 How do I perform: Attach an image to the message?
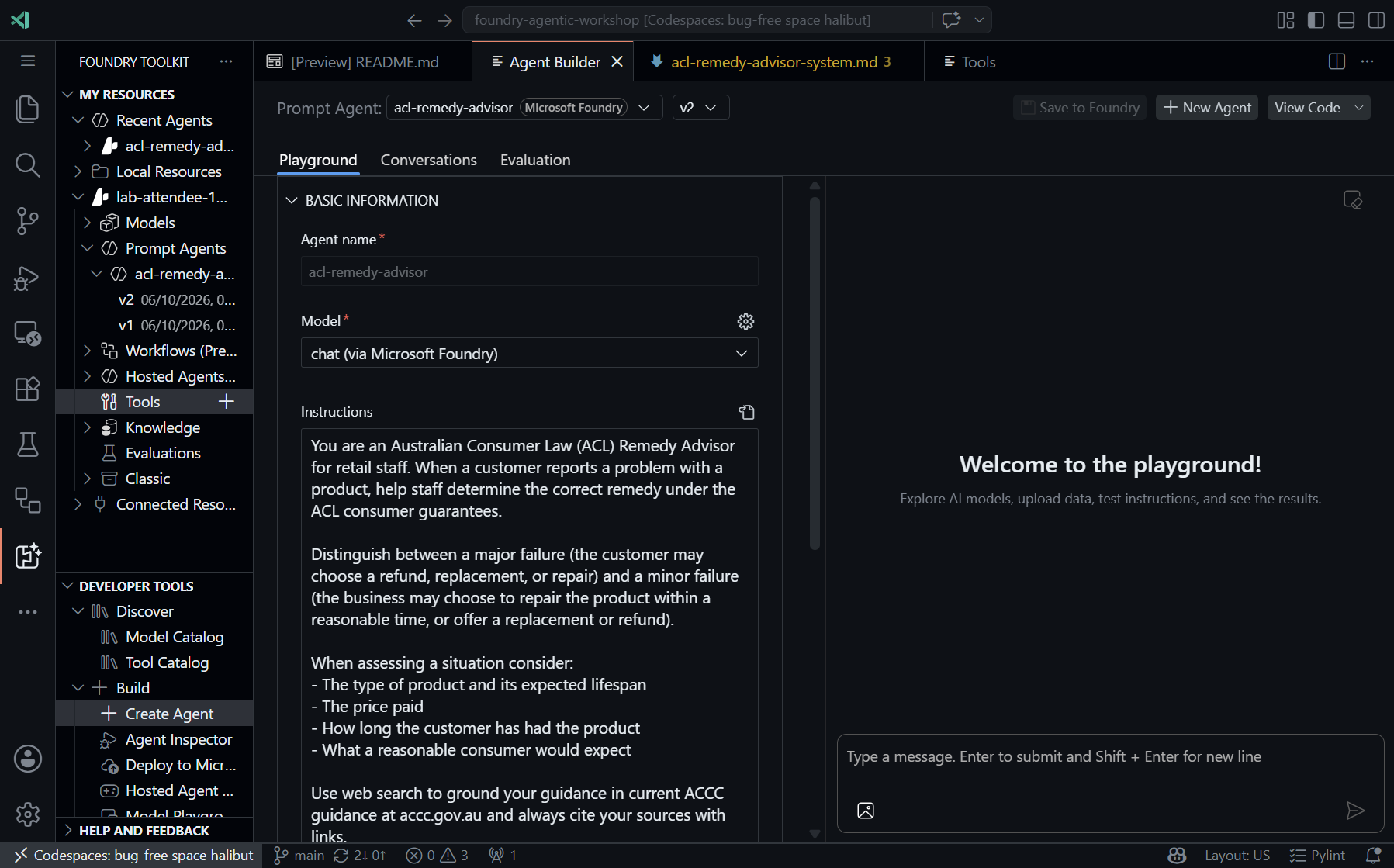click(866, 811)
